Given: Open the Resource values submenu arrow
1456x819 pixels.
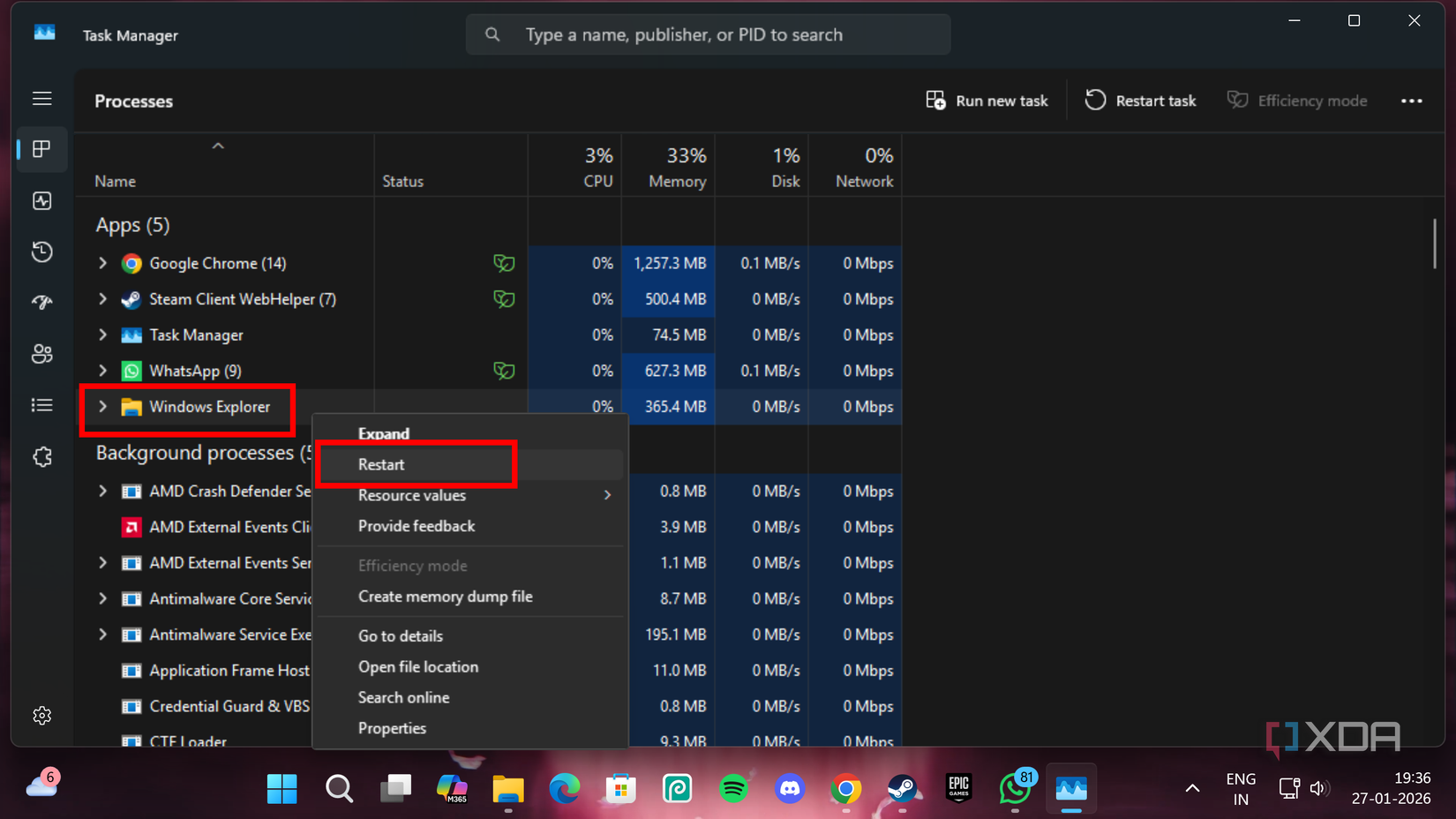Looking at the screenshot, I should (x=607, y=495).
